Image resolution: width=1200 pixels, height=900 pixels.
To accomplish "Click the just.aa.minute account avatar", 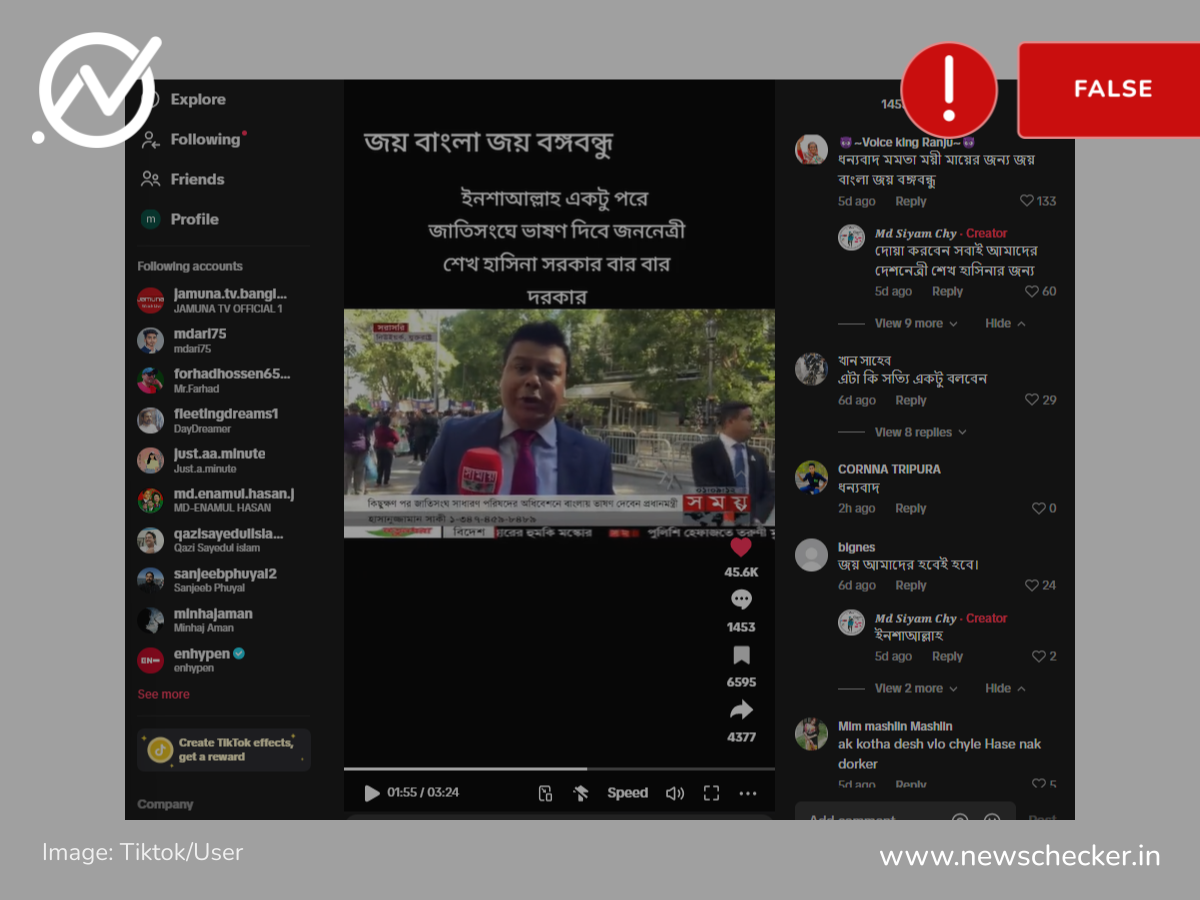I will tap(150, 460).
